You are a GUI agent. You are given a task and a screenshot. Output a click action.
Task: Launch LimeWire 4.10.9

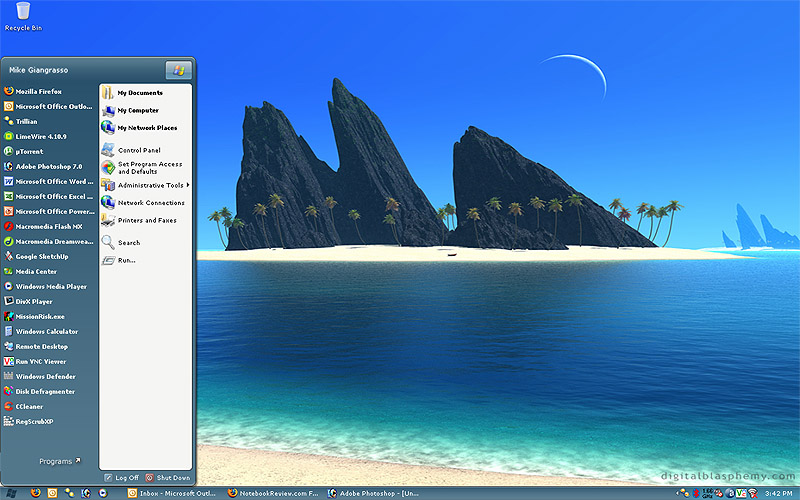(x=35, y=136)
